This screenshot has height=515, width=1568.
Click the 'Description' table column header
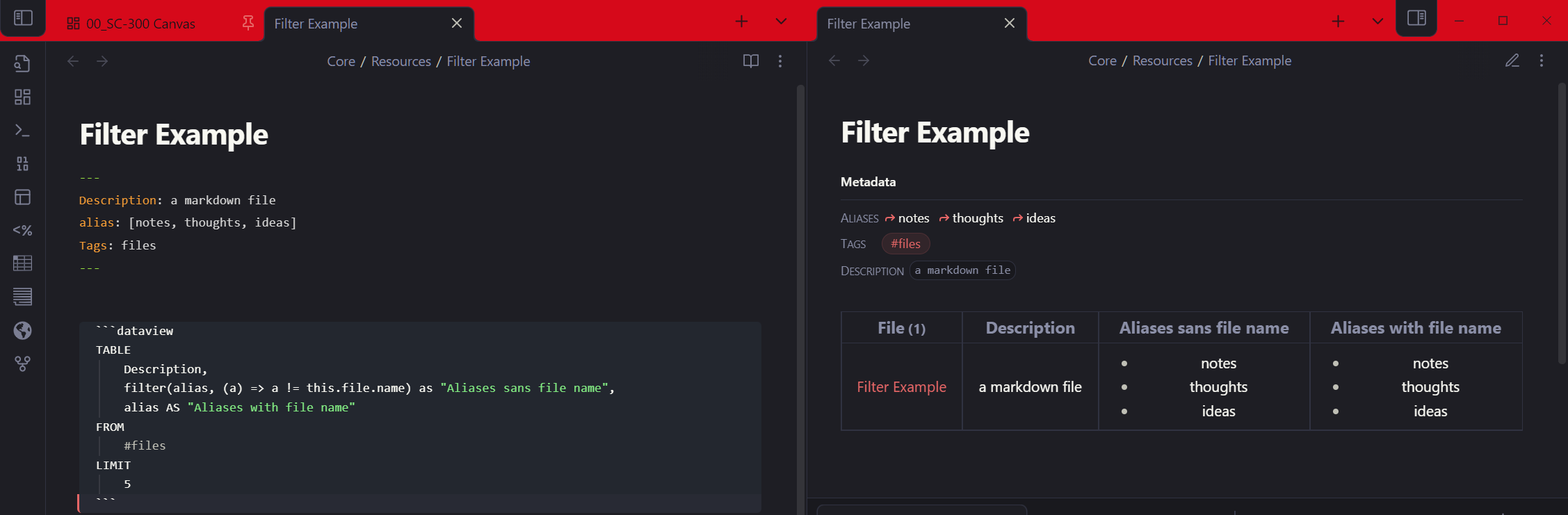1030,328
